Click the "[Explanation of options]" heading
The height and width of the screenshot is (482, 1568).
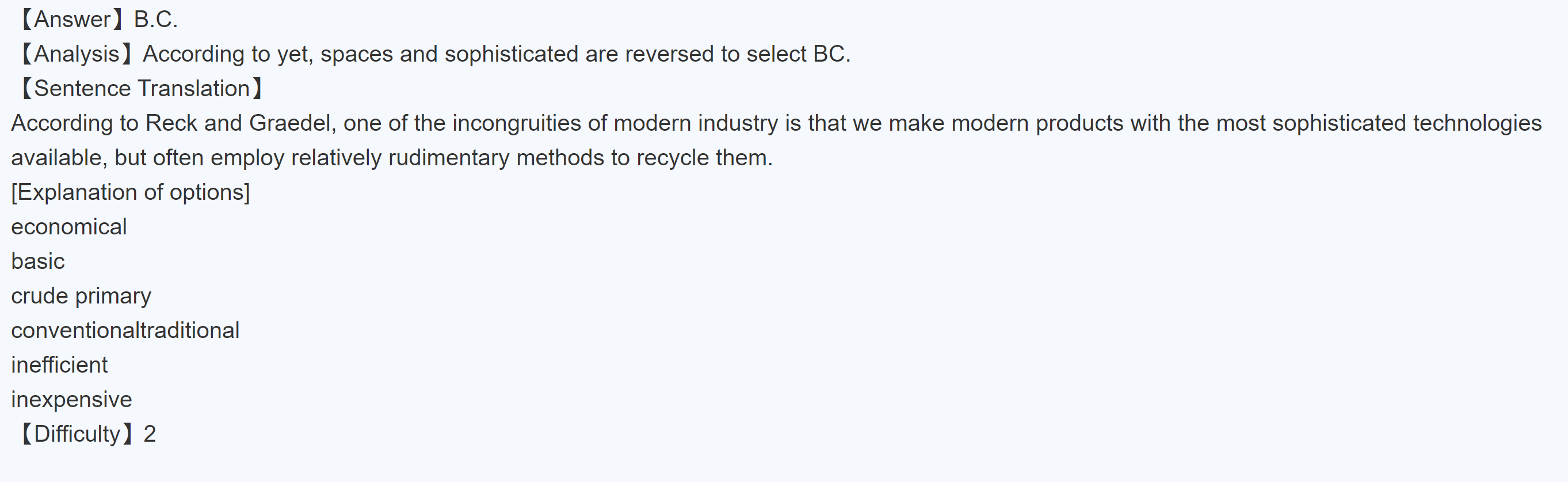130,192
